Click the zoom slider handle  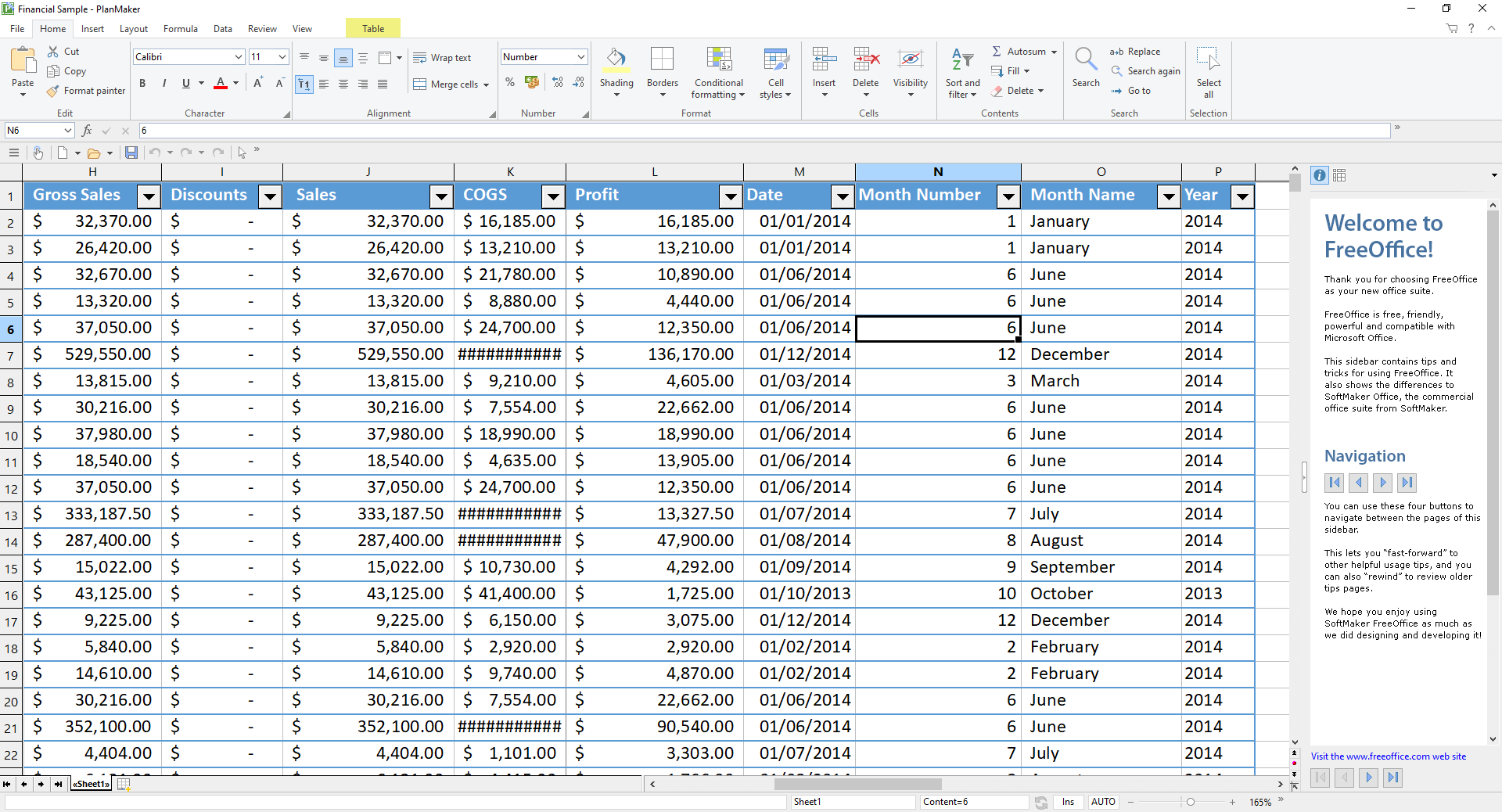1190,802
